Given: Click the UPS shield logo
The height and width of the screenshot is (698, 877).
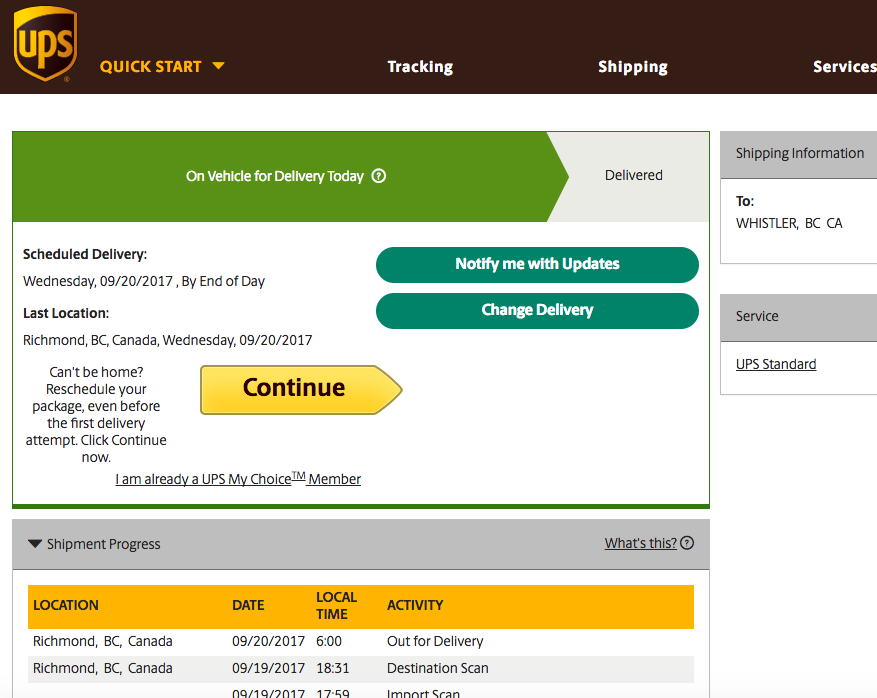Looking at the screenshot, I should pos(45,44).
